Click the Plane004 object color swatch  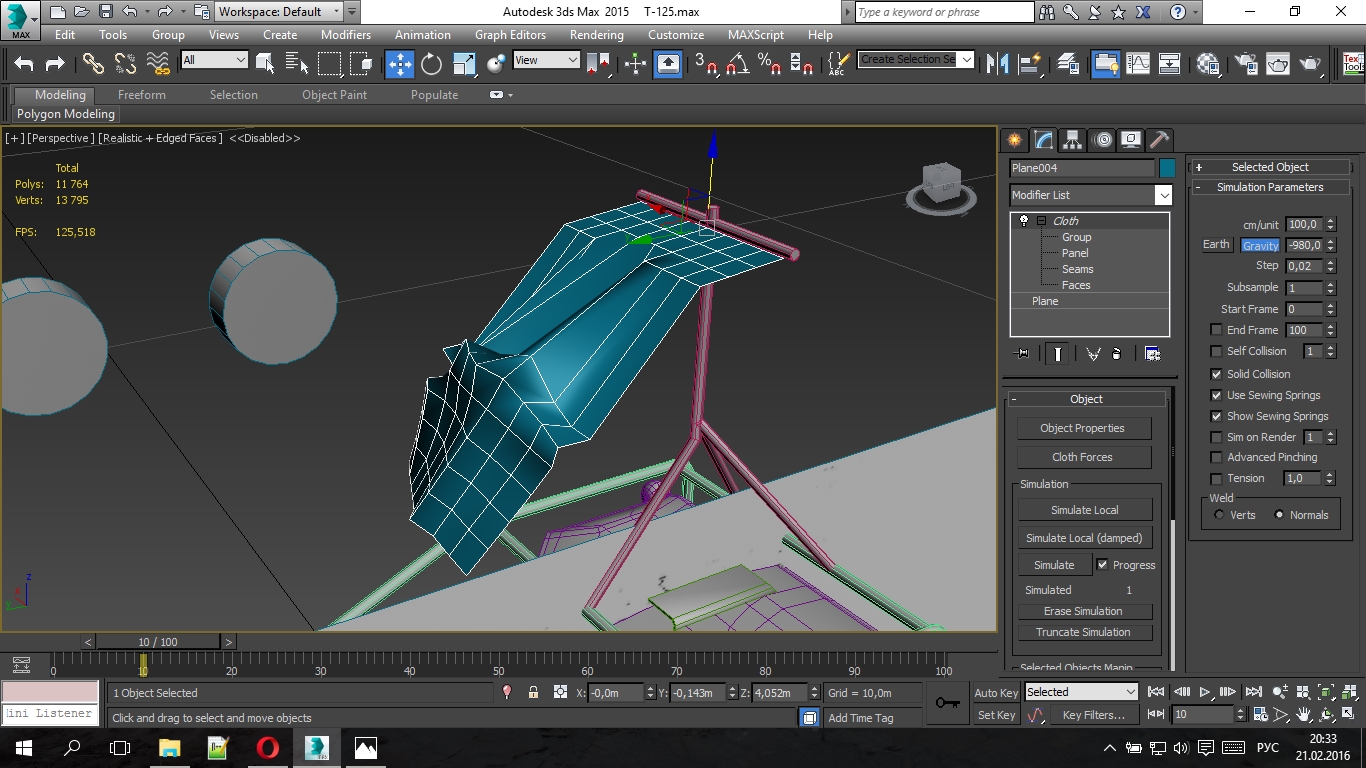1167,168
